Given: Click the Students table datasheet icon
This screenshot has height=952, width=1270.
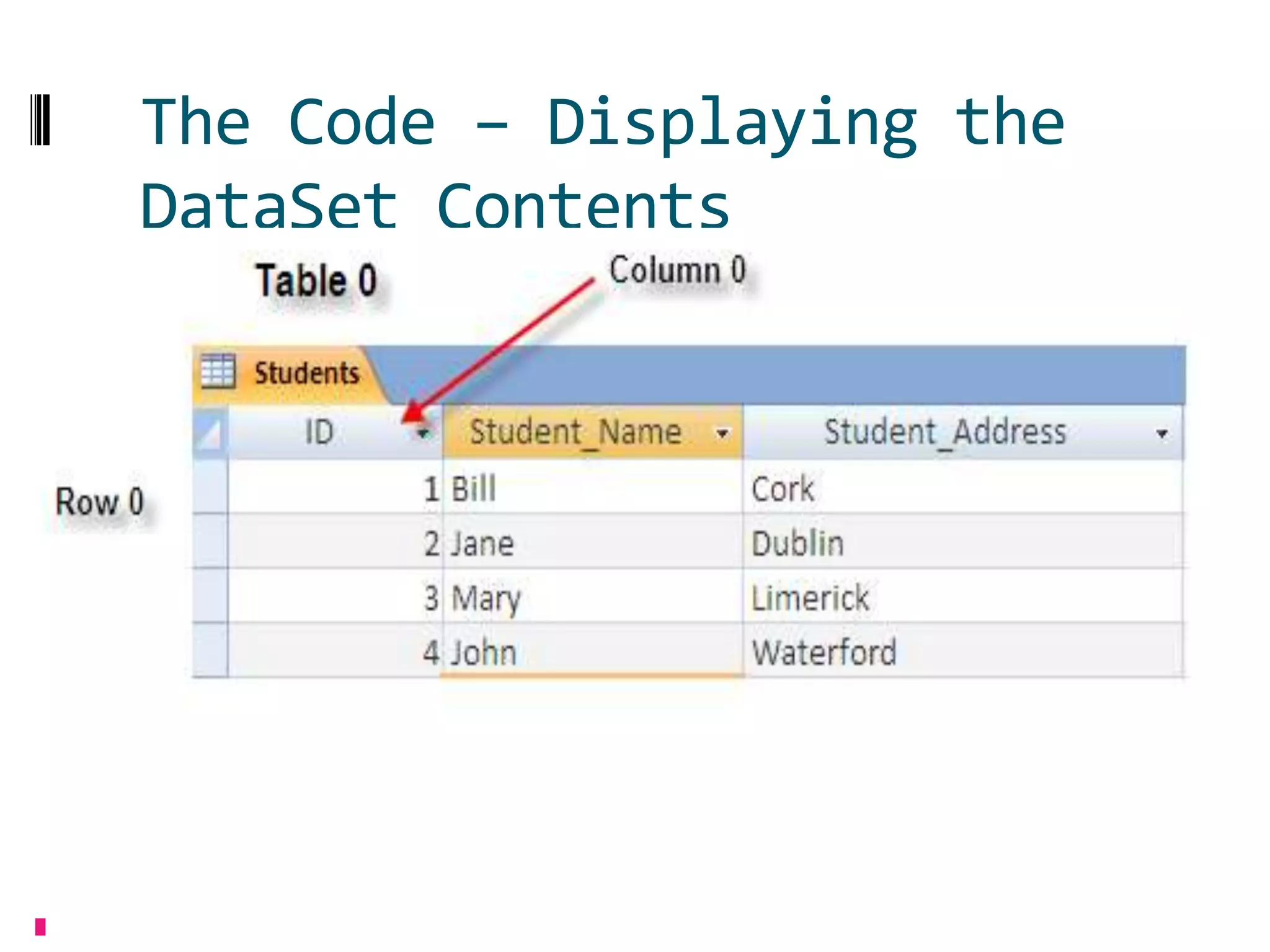Looking at the screenshot, I should pos(218,371).
